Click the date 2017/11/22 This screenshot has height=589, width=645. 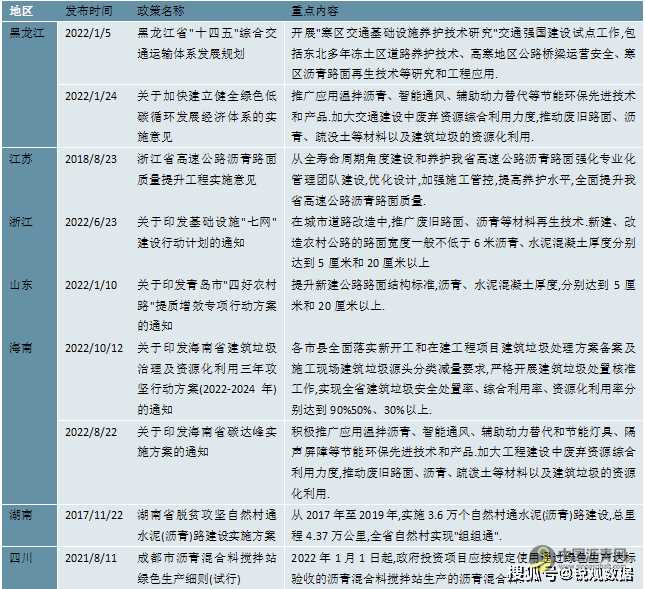tap(94, 515)
